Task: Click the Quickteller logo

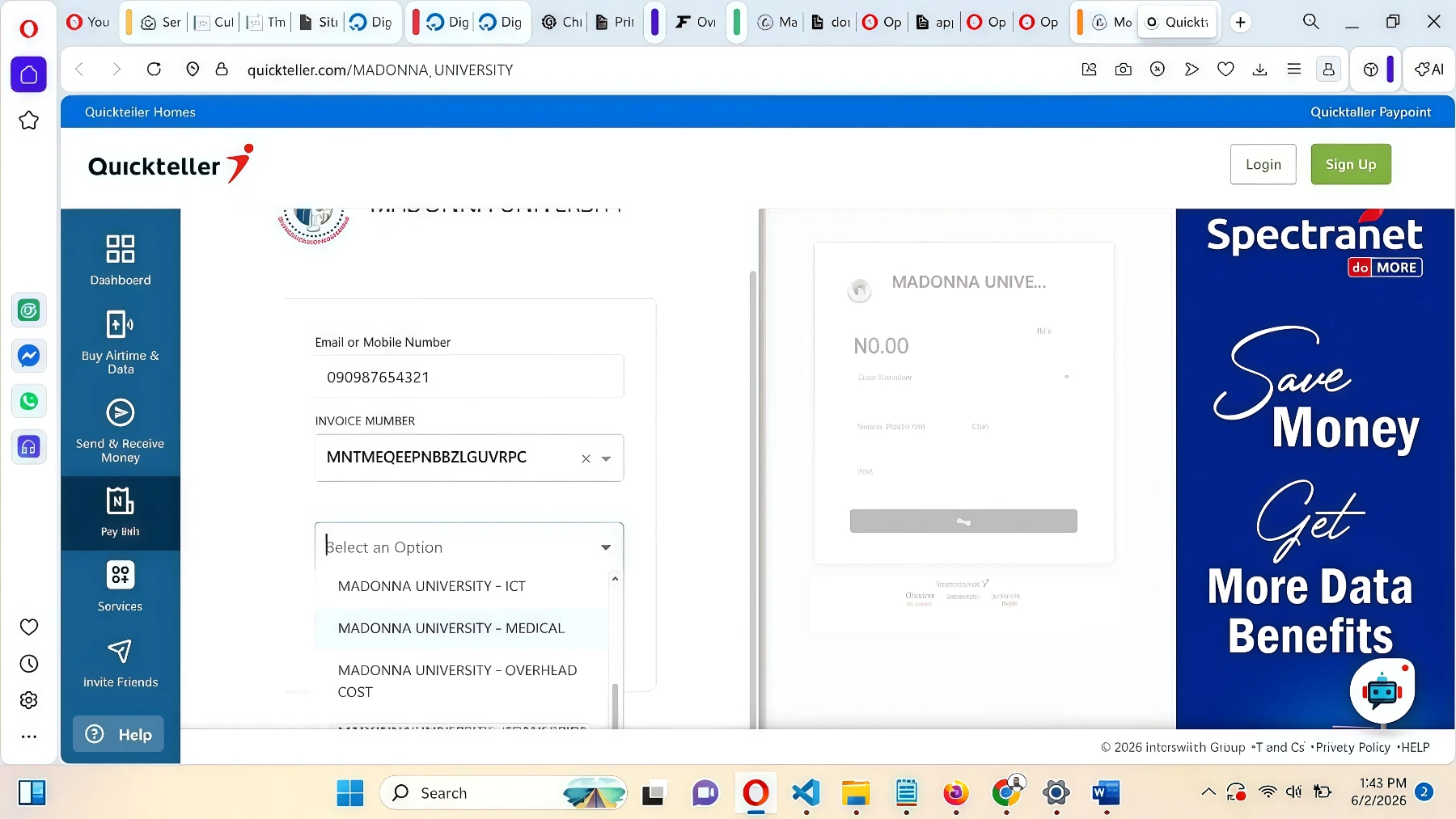Action: (x=171, y=164)
